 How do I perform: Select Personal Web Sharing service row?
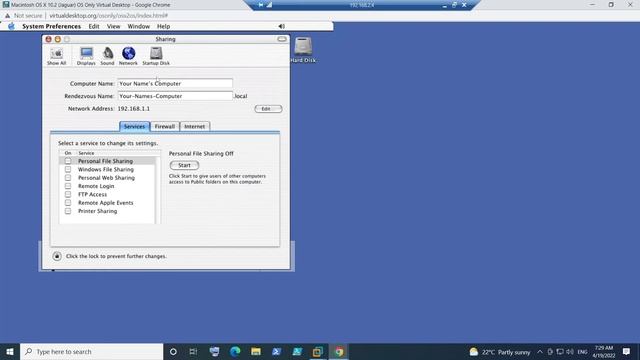[107, 178]
